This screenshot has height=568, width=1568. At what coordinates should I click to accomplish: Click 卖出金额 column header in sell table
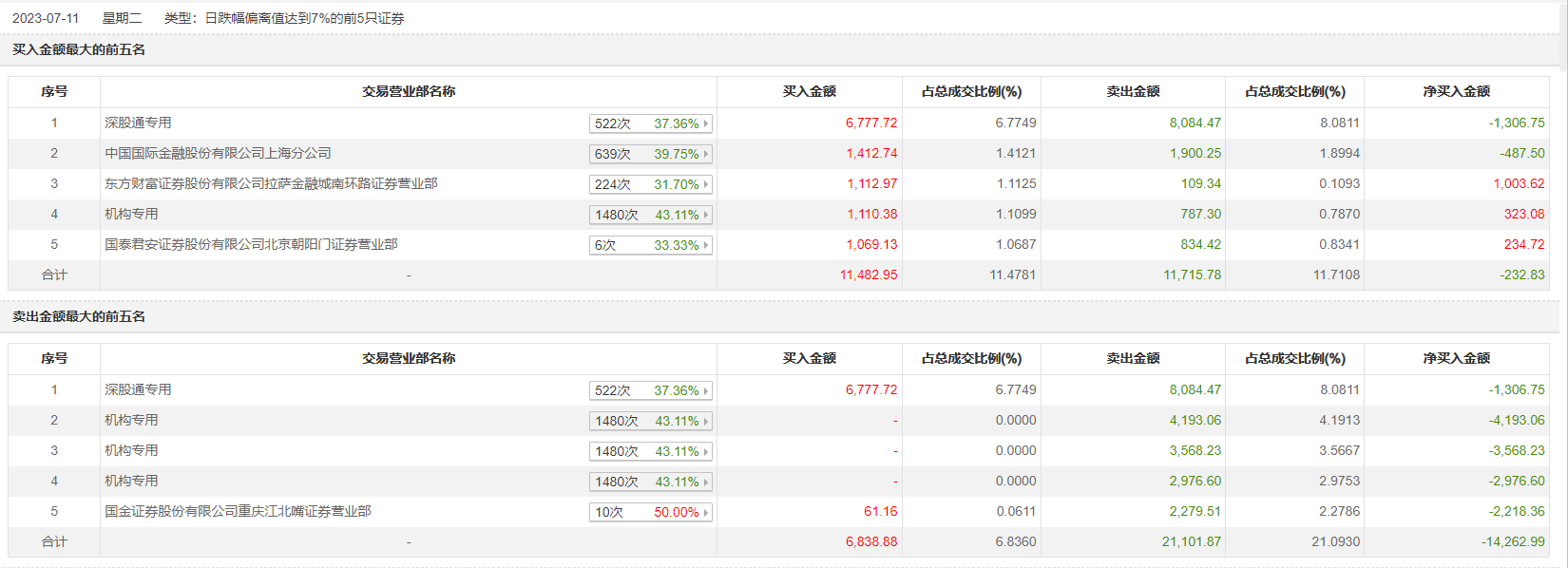1133,358
